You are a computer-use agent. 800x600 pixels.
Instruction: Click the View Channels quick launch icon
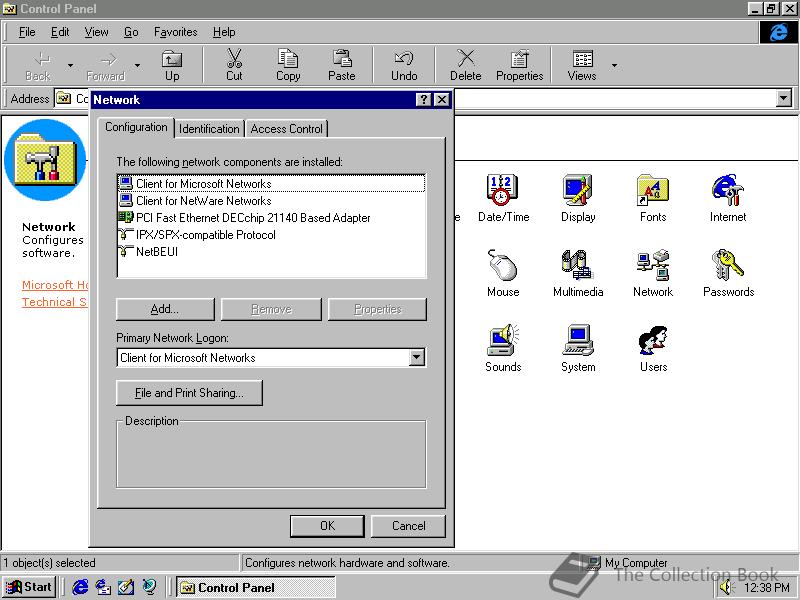point(149,587)
